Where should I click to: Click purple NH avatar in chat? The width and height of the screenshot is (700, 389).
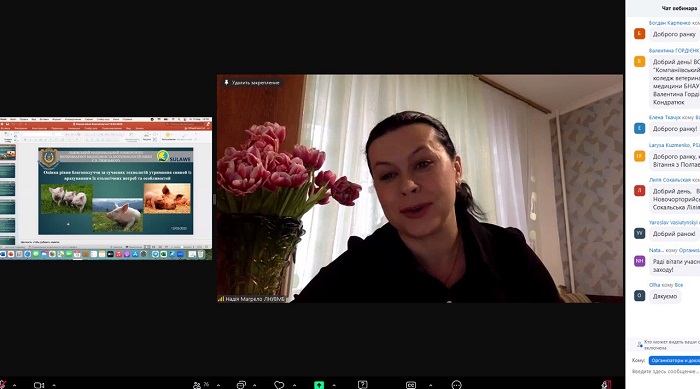pos(639,261)
